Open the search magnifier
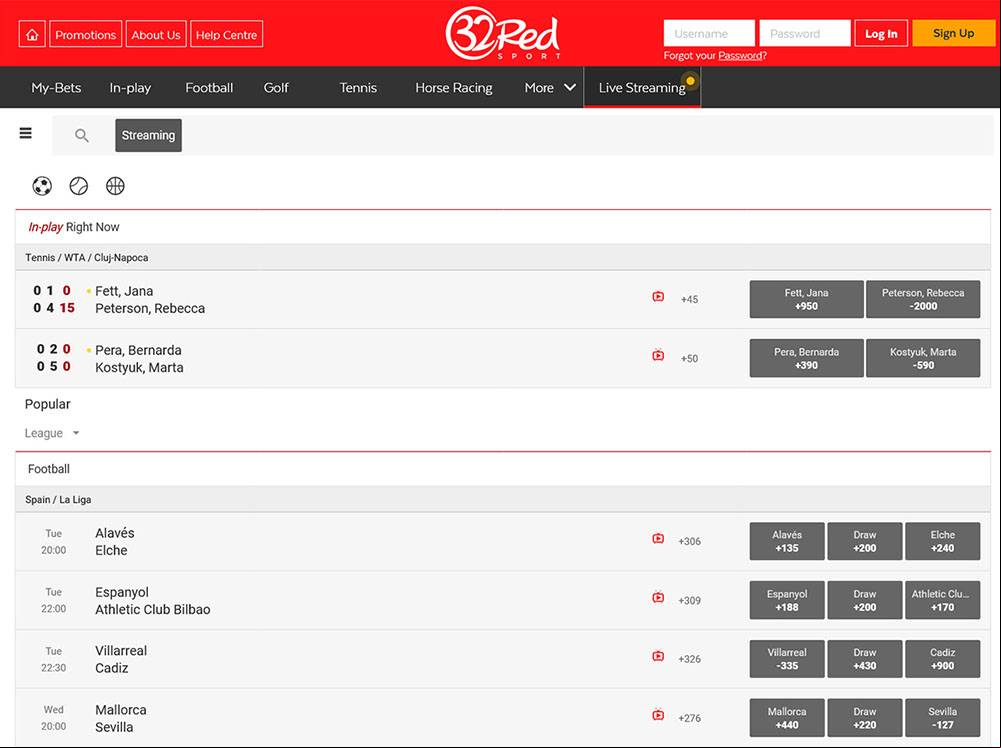The height and width of the screenshot is (748, 1001). 82,135
